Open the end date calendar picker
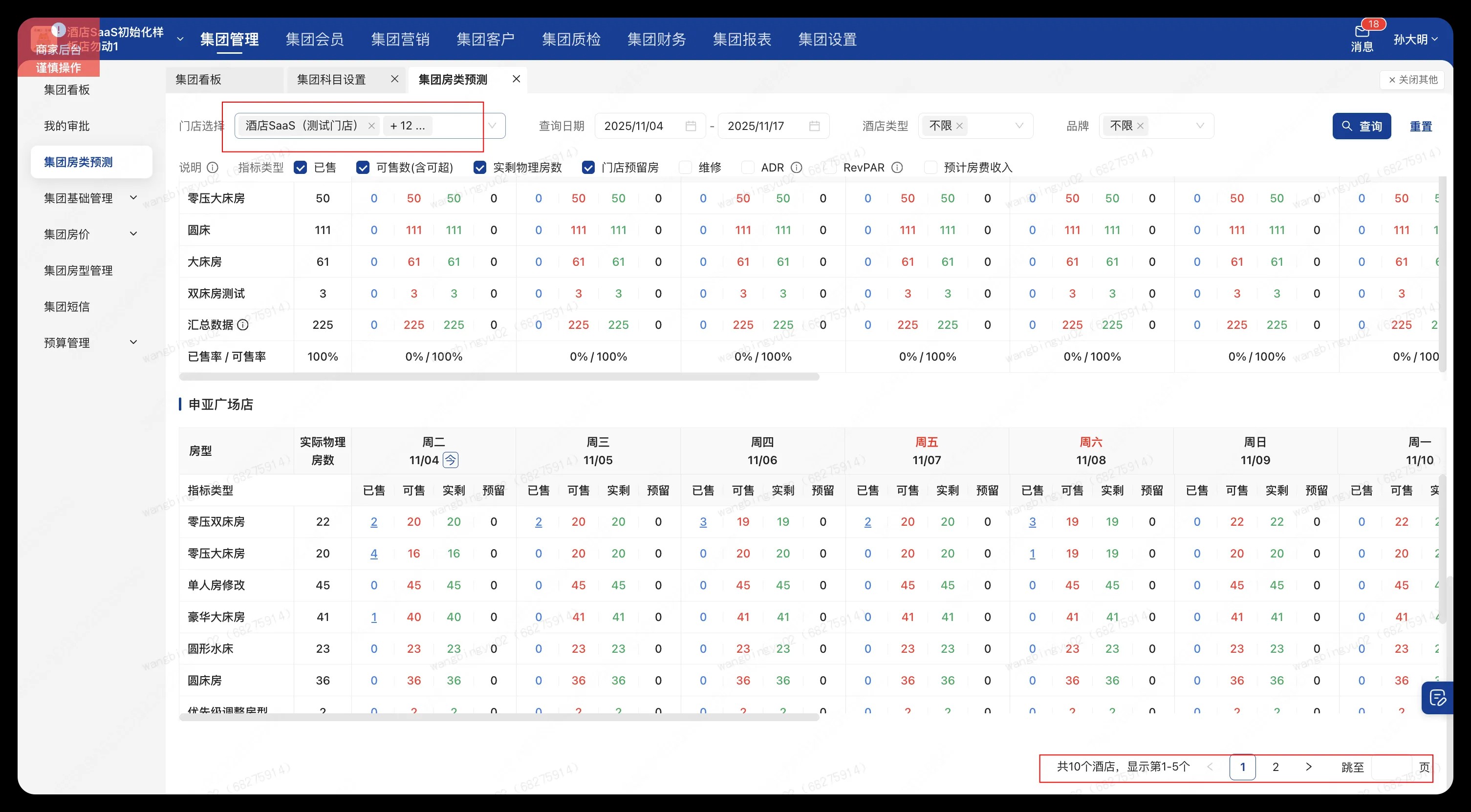The height and width of the screenshot is (812, 1471). pos(814,126)
